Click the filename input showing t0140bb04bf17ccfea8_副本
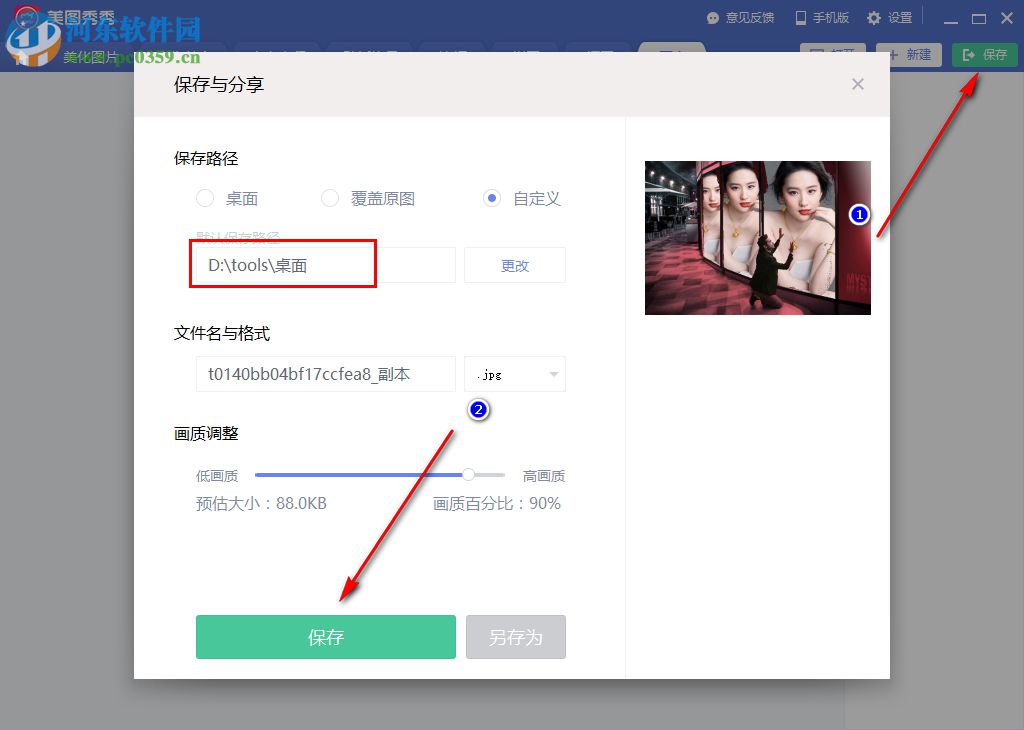The height and width of the screenshot is (730, 1024). (325, 373)
